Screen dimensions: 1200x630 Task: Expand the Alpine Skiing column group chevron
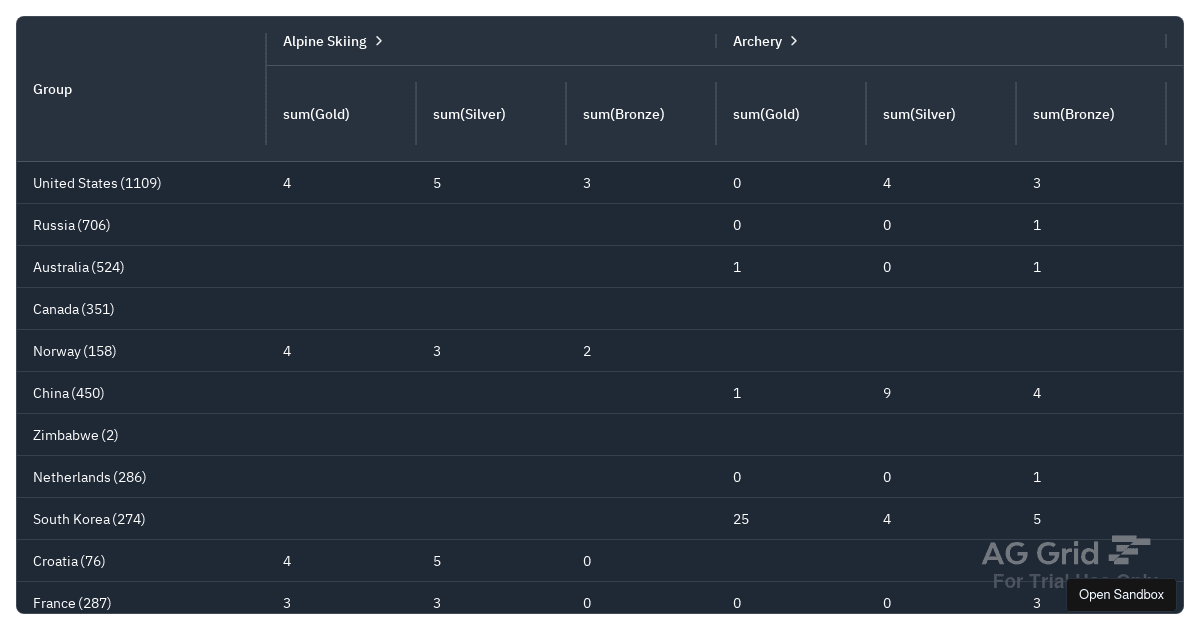pyautogui.click(x=379, y=41)
